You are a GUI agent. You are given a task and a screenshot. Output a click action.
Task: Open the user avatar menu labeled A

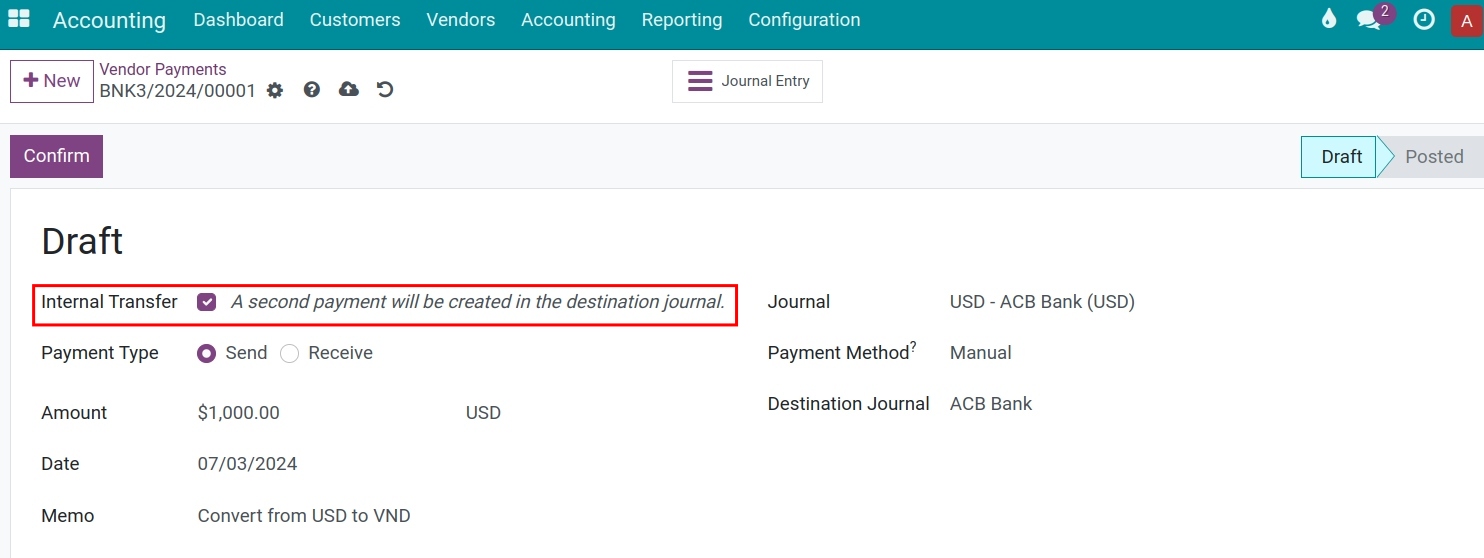(x=1466, y=21)
